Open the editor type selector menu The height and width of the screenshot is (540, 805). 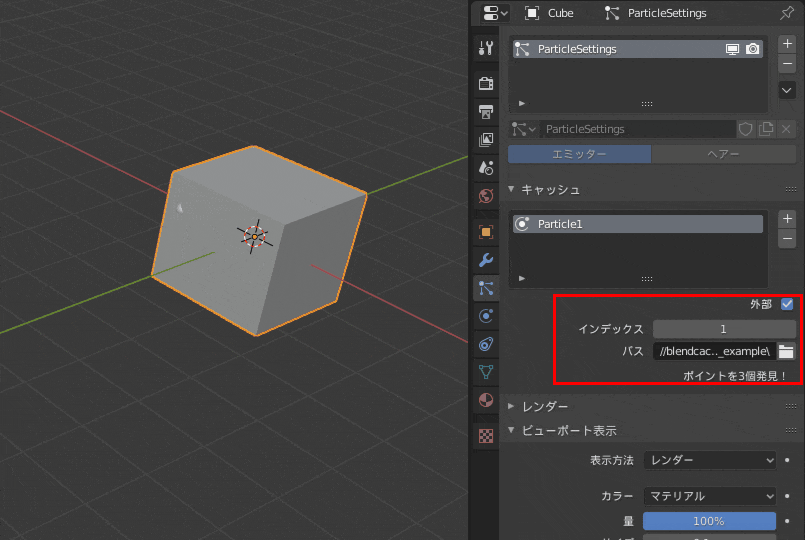coord(495,13)
